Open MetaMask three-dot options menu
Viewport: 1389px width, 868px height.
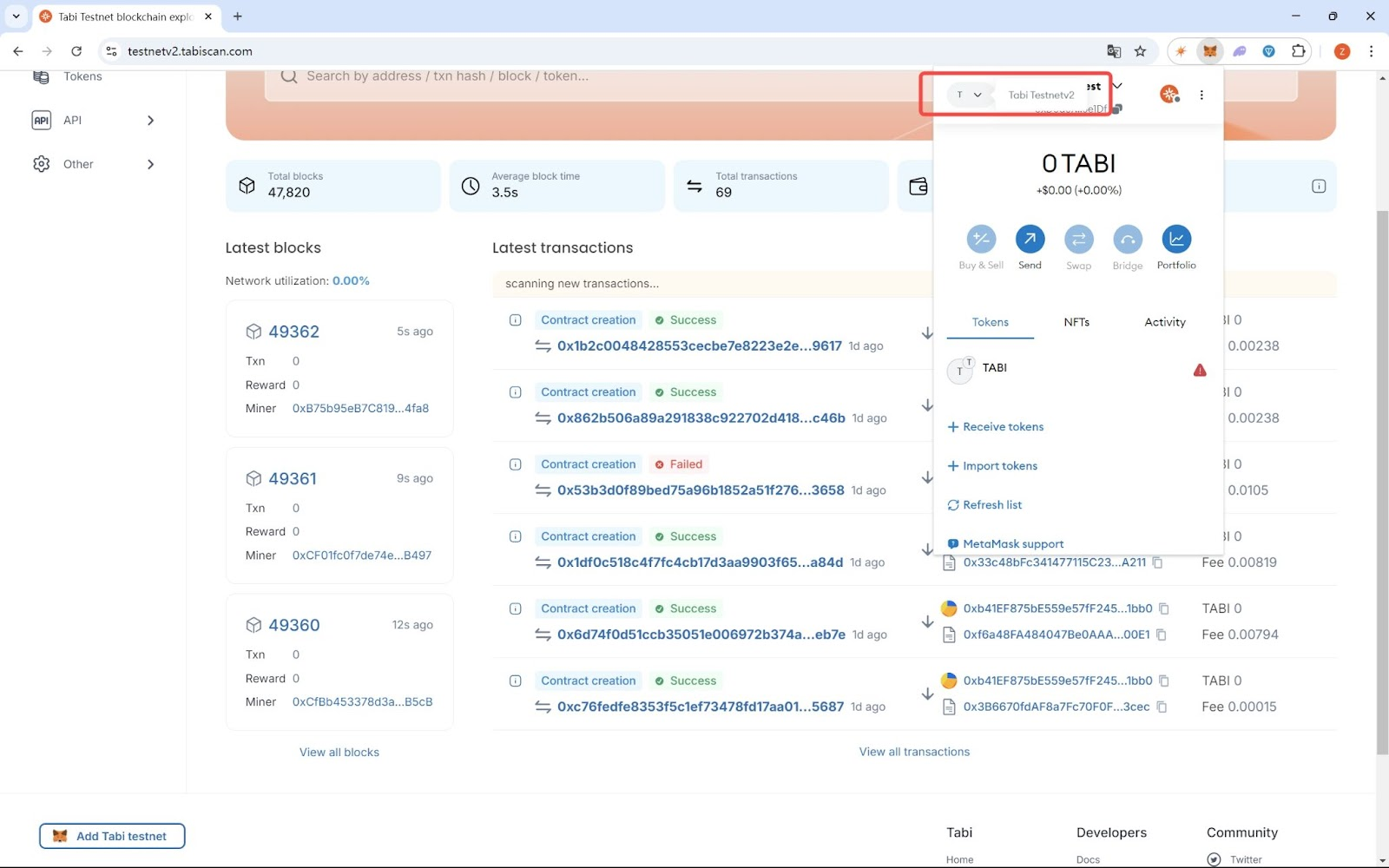coord(1201,95)
